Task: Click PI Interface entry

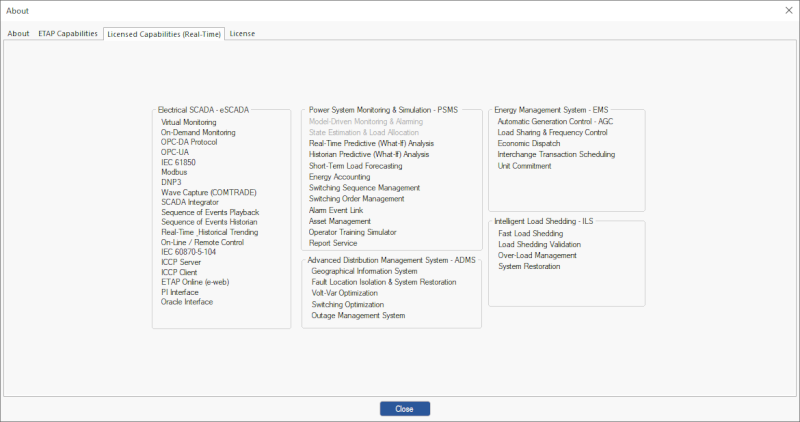Action: [180, 292]
